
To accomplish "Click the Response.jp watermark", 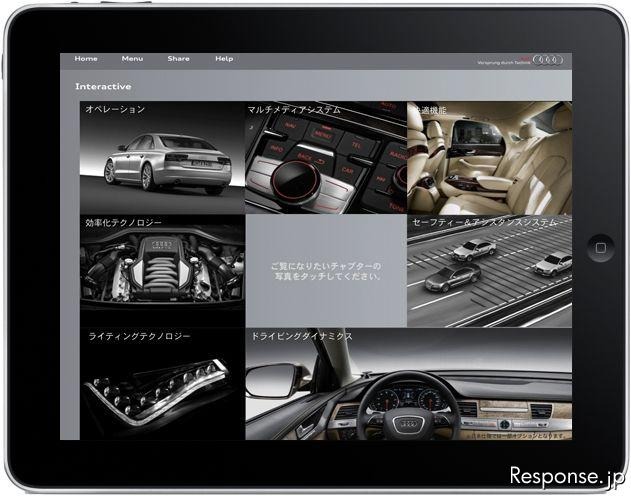I will tap(565, 475).
